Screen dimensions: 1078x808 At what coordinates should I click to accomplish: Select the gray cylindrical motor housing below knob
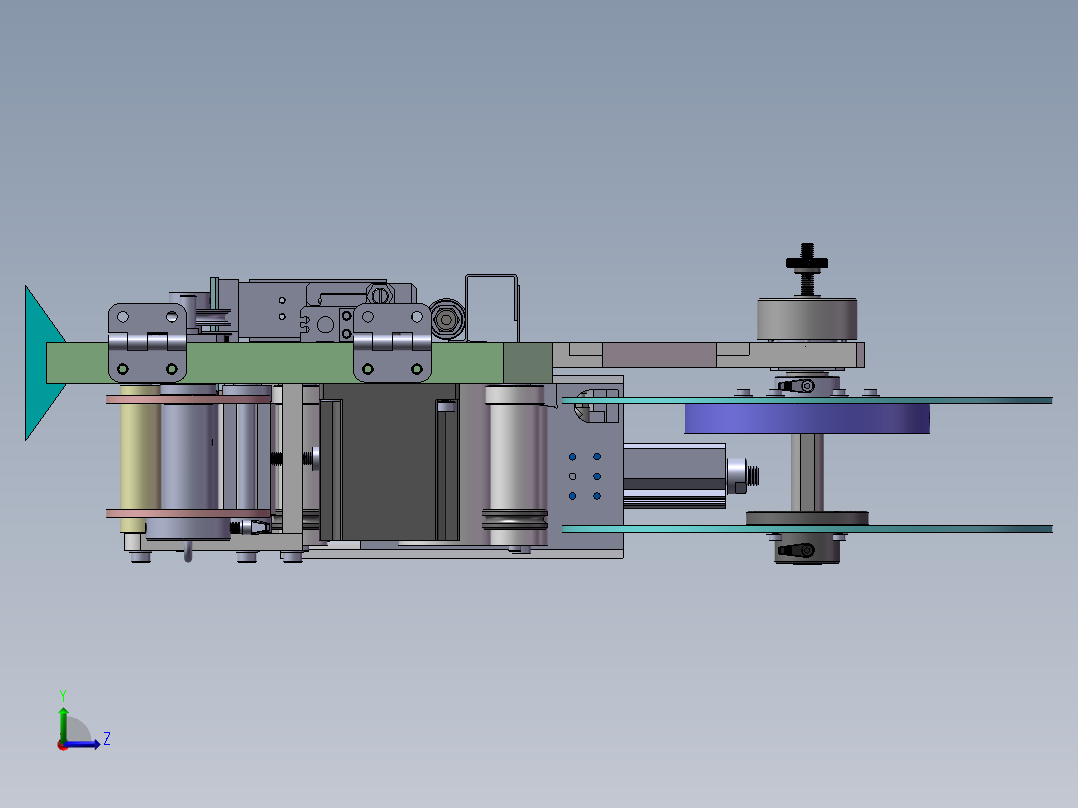[x=807, y=319]
